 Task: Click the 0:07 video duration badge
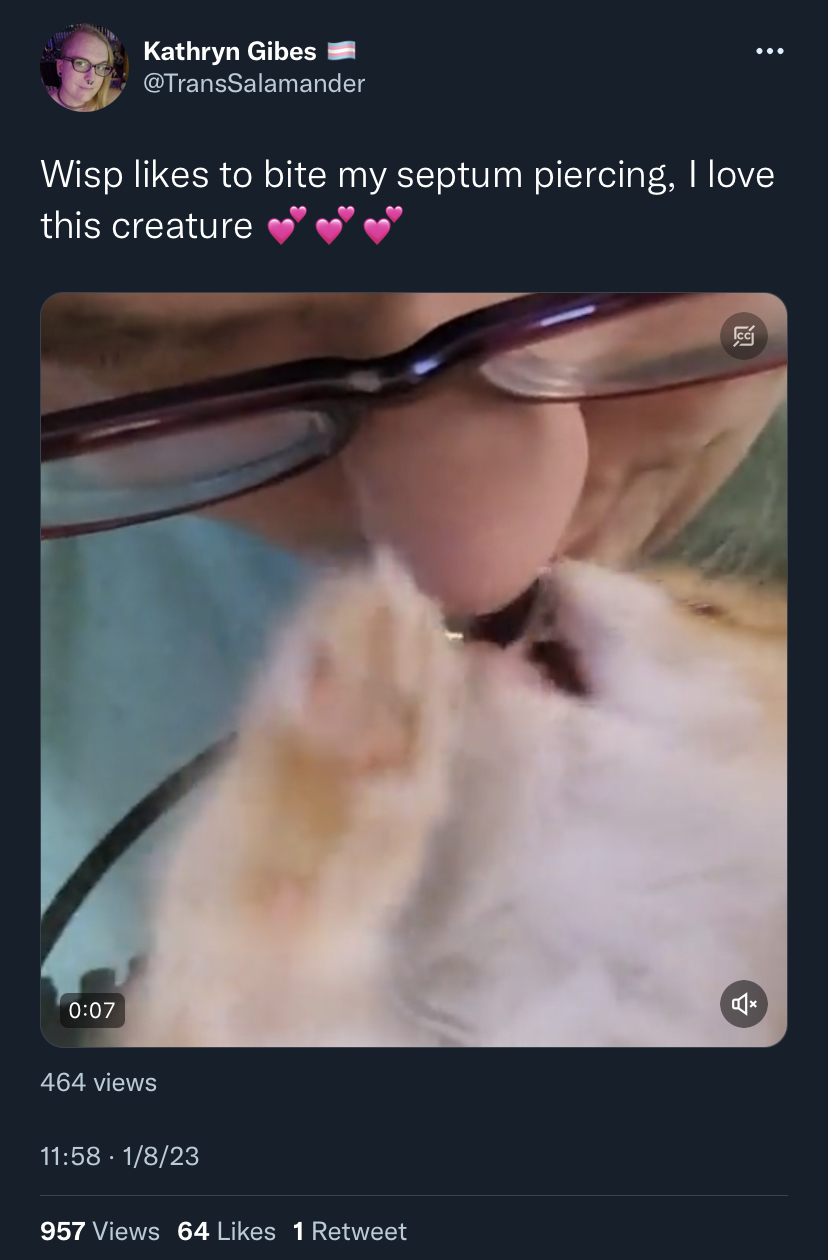point(93,1010)
